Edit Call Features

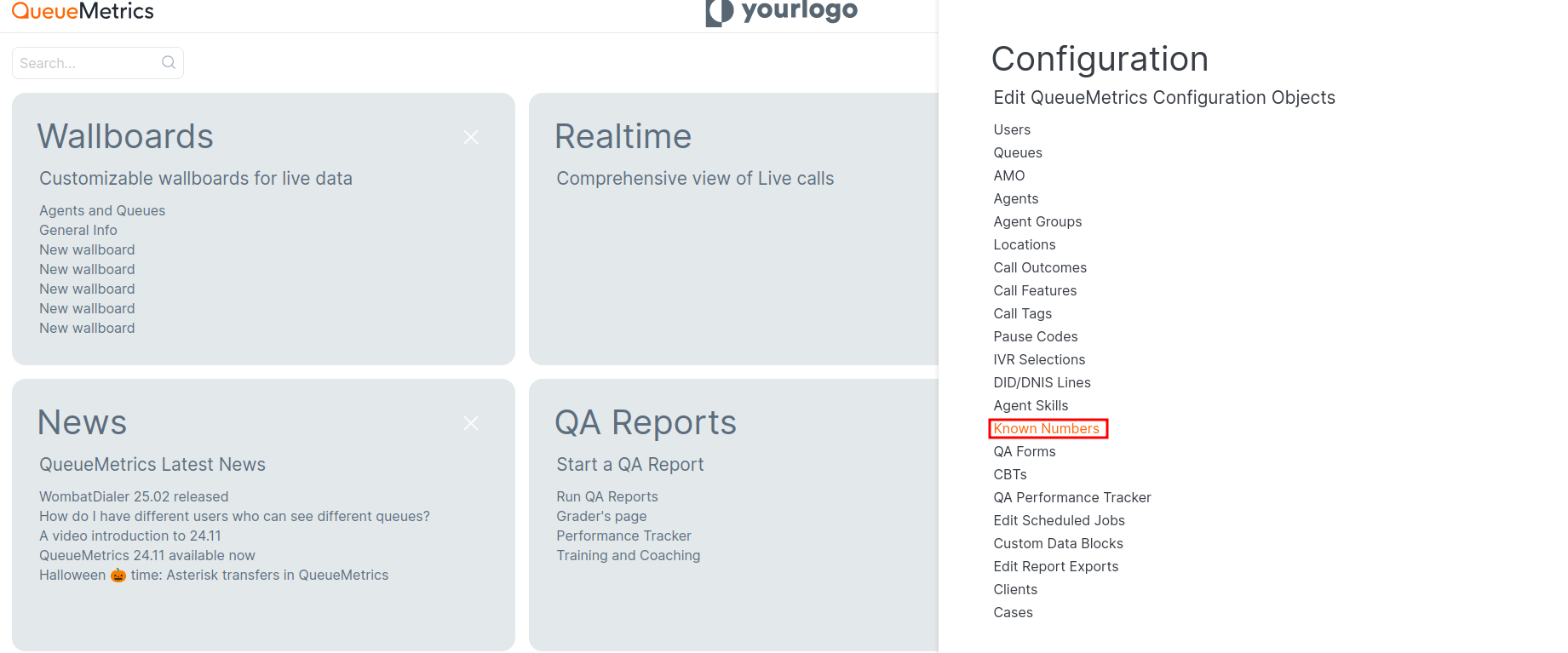[1035, 290]
